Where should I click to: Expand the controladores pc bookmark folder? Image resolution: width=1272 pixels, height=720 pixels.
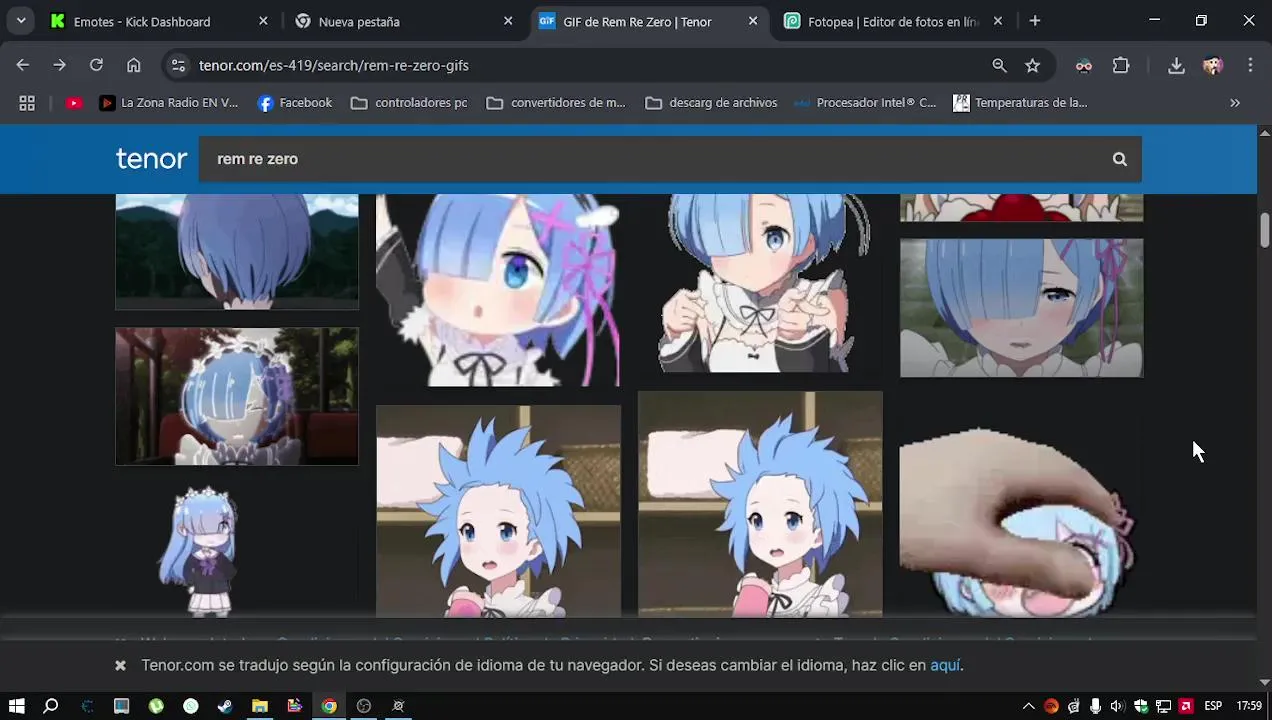(409, 103)
